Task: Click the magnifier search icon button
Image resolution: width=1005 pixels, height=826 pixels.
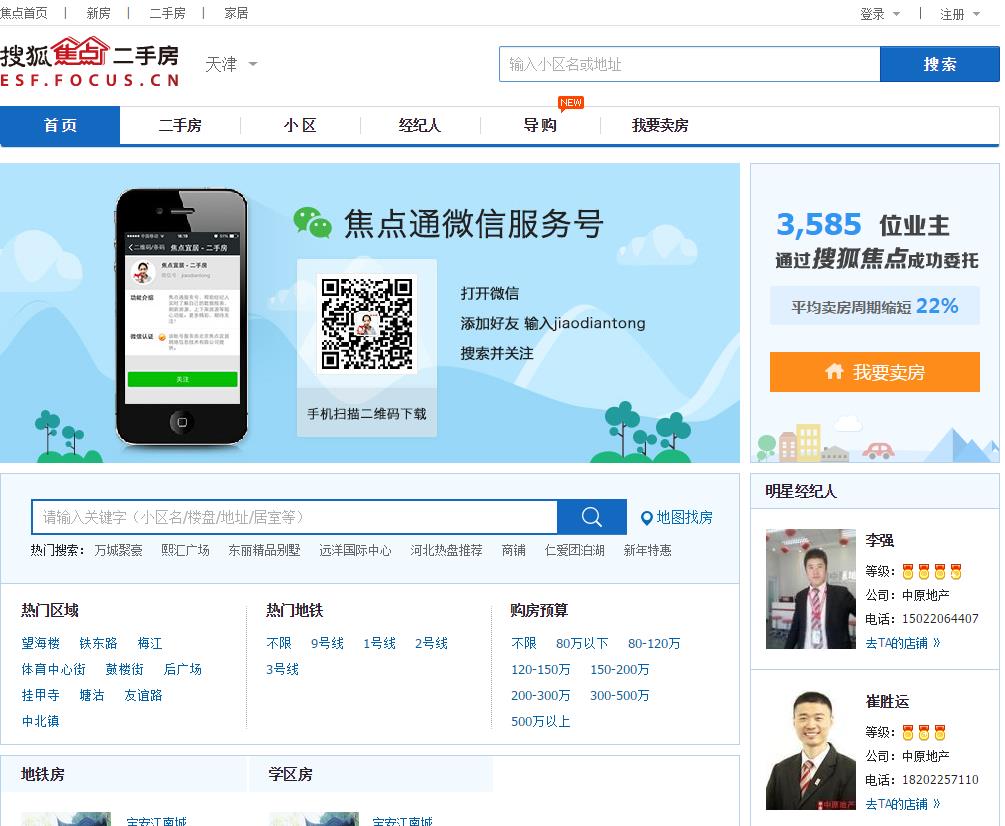Action: pos(591,516)
